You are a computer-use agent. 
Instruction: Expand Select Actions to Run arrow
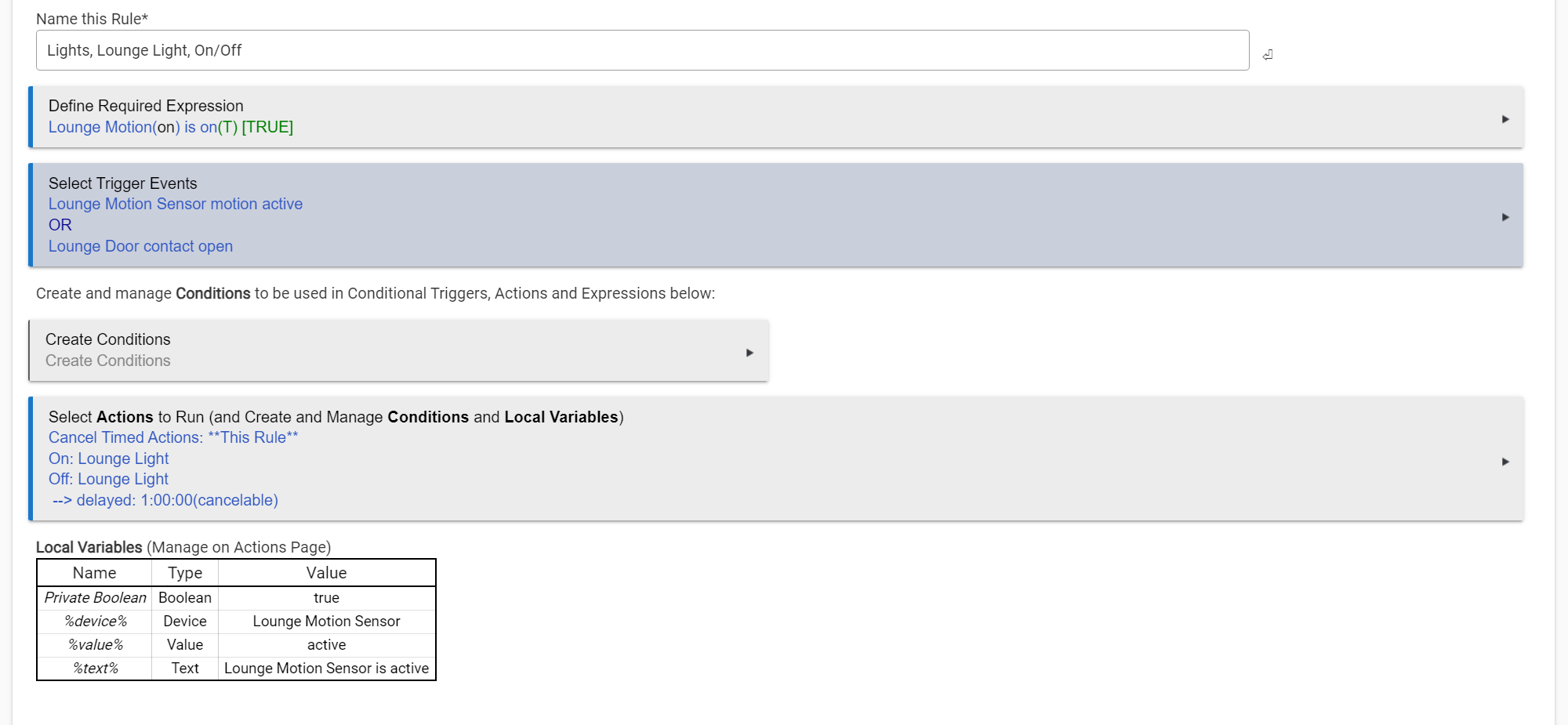pos(1505,462)
